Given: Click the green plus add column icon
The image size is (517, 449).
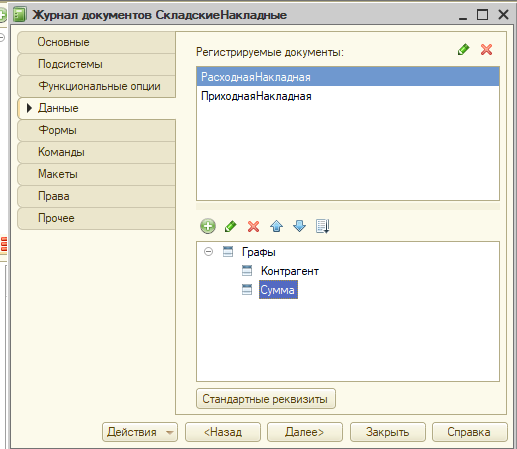Looking at the screenshot, I should point(208,226).
